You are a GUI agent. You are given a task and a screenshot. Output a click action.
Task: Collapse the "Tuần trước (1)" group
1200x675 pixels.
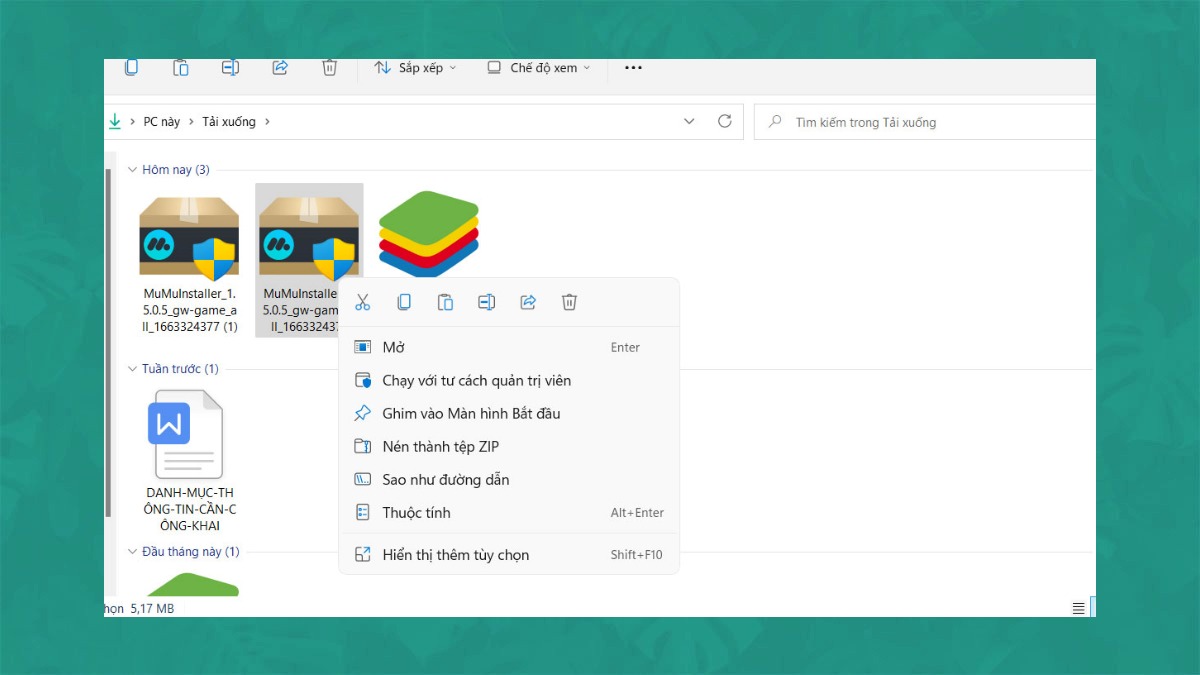coord(132,369)
